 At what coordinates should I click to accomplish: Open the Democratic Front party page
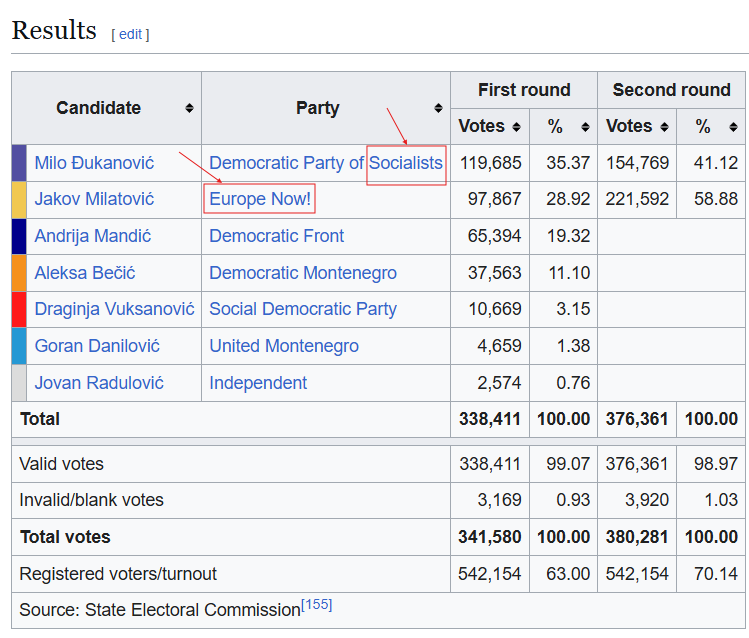point(276,236)
